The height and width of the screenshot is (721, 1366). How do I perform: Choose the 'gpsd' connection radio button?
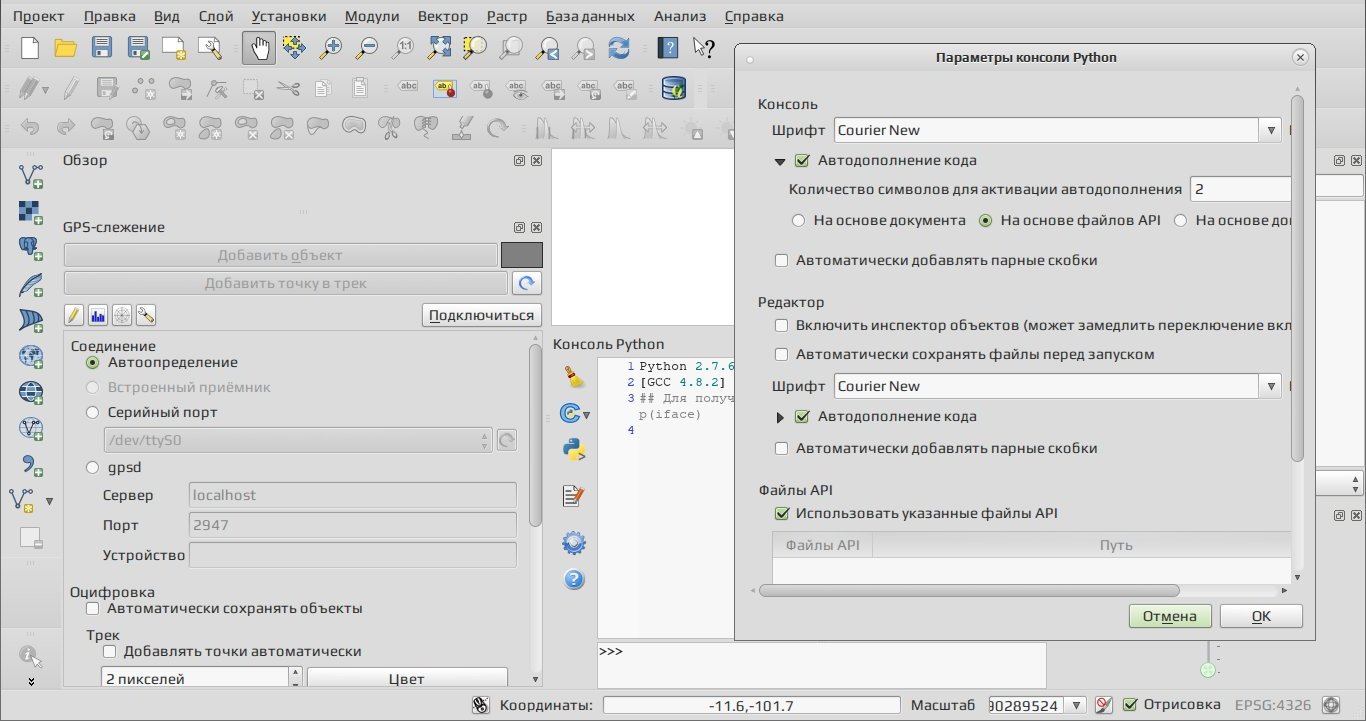coord(93,467)
